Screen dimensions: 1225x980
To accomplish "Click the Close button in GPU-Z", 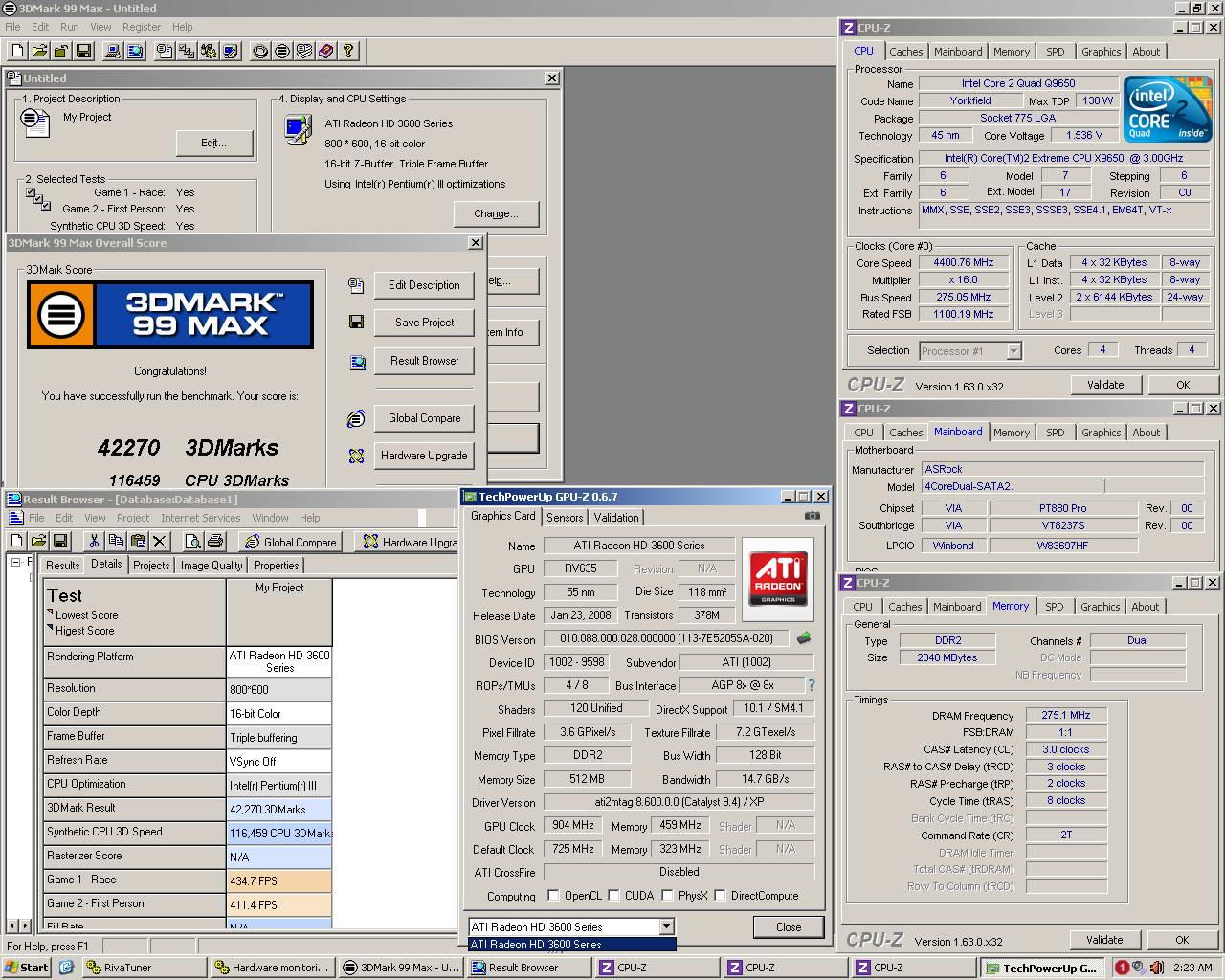I will pos(789,926).
